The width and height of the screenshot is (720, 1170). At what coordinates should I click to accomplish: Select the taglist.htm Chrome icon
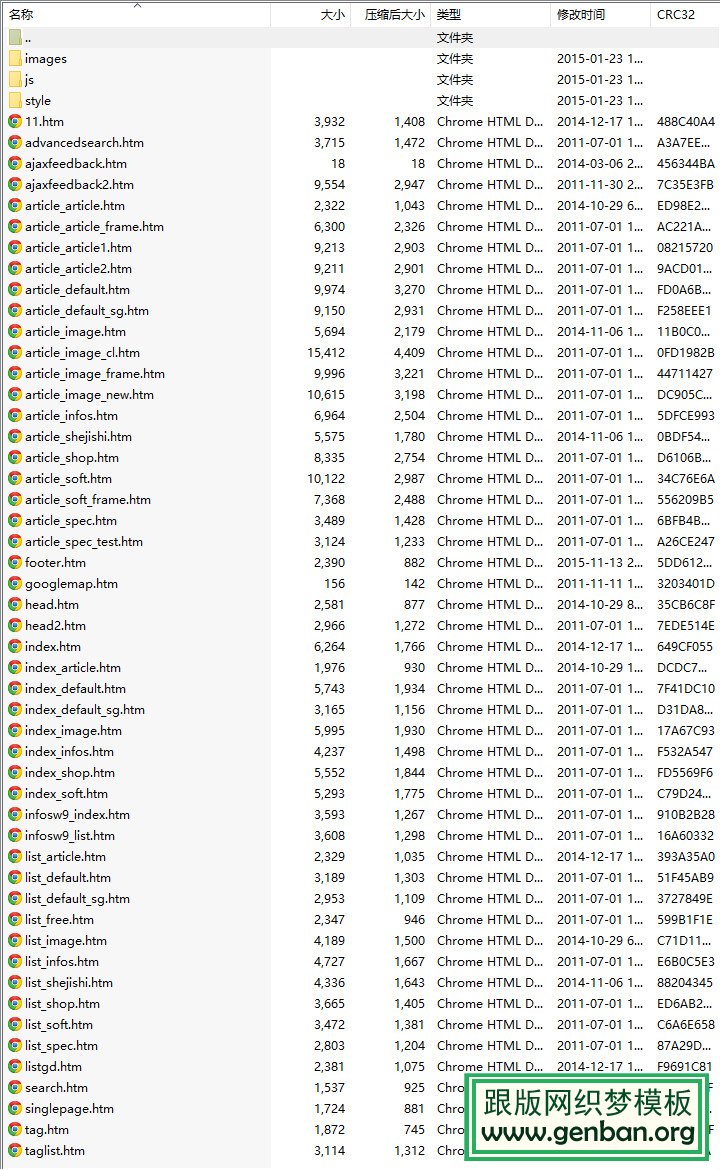(15, 1150)
